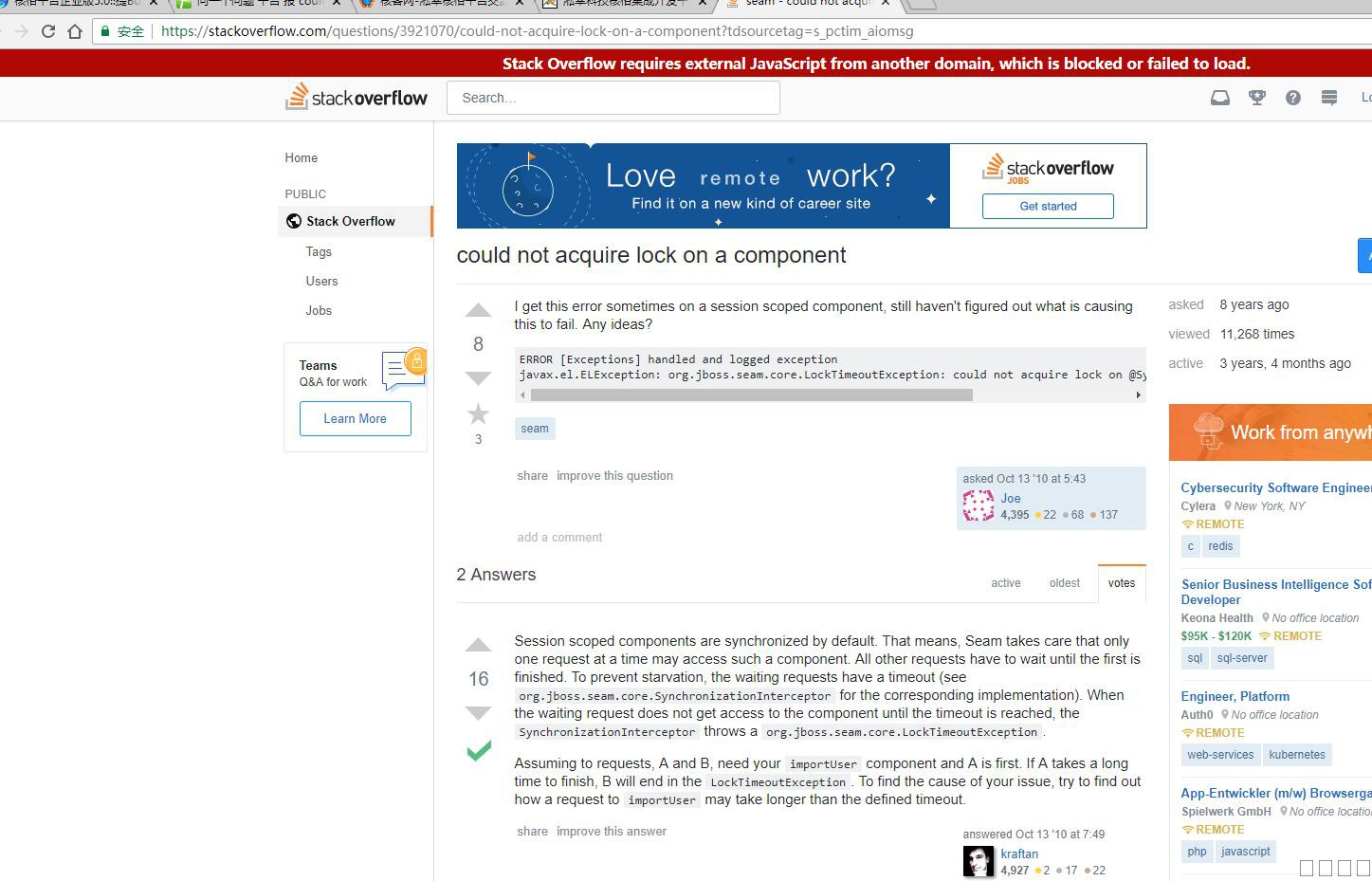Reload the page with browser refresh button
Viewport: 1372px width, 881px height.
tap(48, 31)
